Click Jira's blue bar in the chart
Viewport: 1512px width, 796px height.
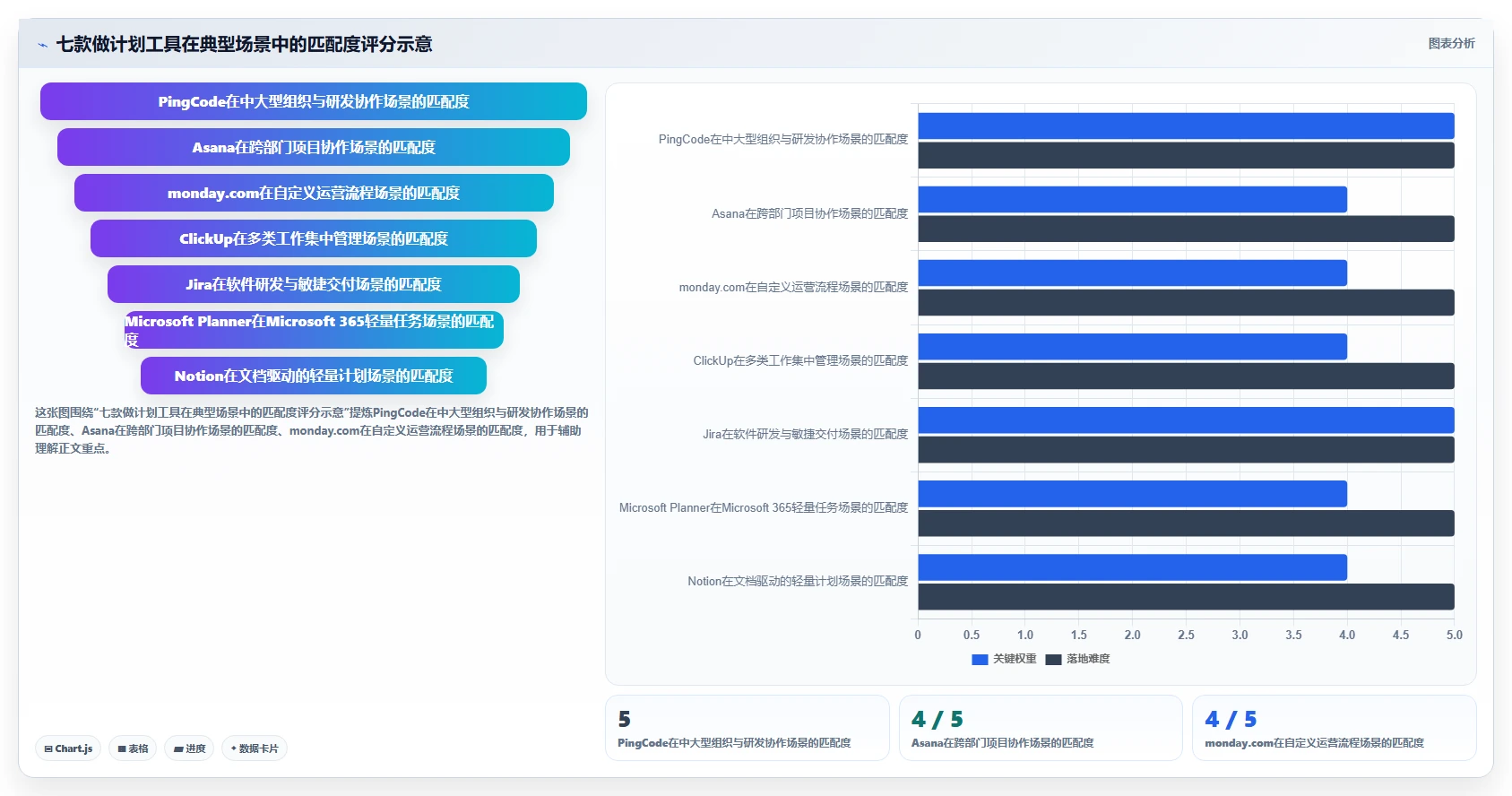[x=1186, y=420]
